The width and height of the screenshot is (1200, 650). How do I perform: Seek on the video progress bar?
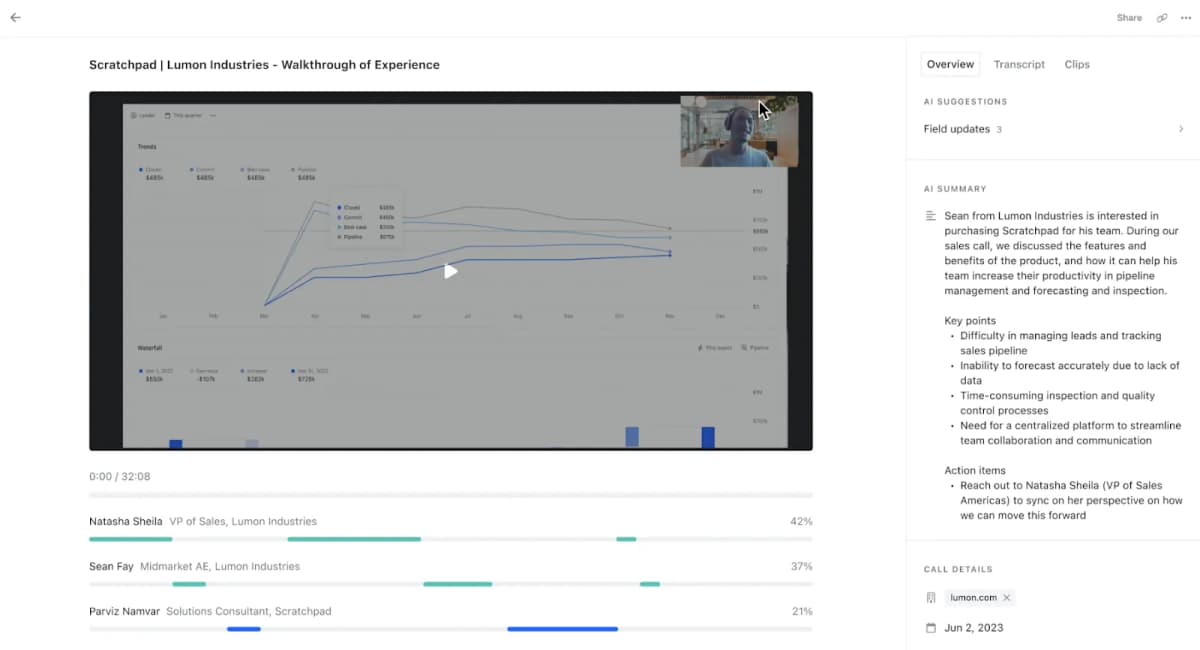[x=451, y=495]
